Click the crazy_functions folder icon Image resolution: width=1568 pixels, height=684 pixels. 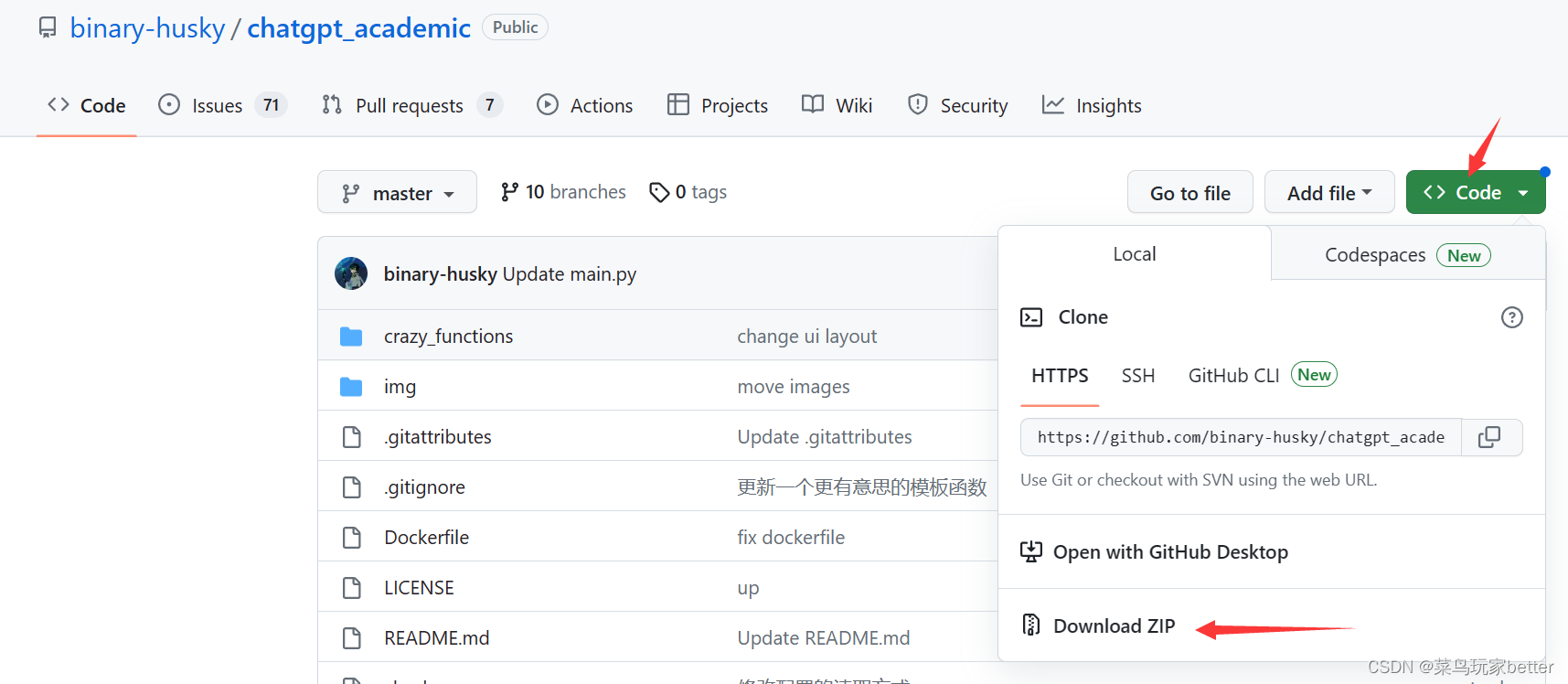coord(351,337)
